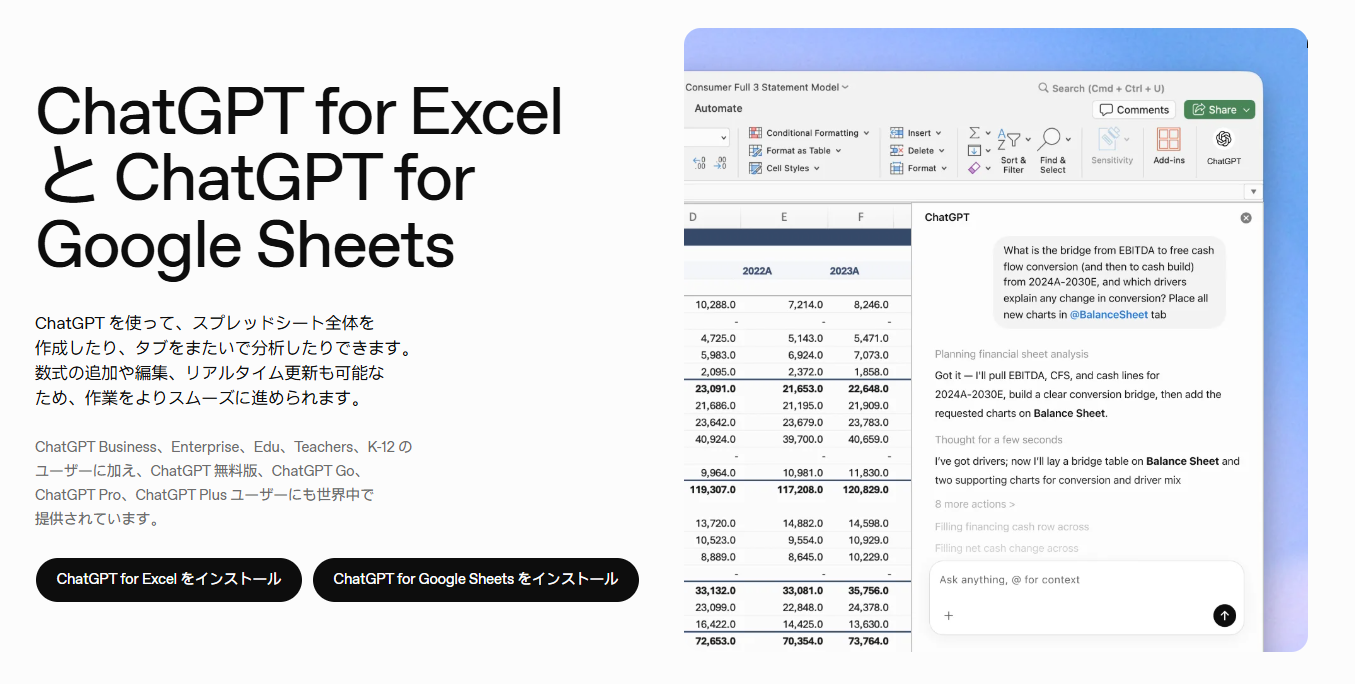This screenshot has width=1355, height=684.
Task: Click the Conditional Formatting icon
Action: click(756, 133)
